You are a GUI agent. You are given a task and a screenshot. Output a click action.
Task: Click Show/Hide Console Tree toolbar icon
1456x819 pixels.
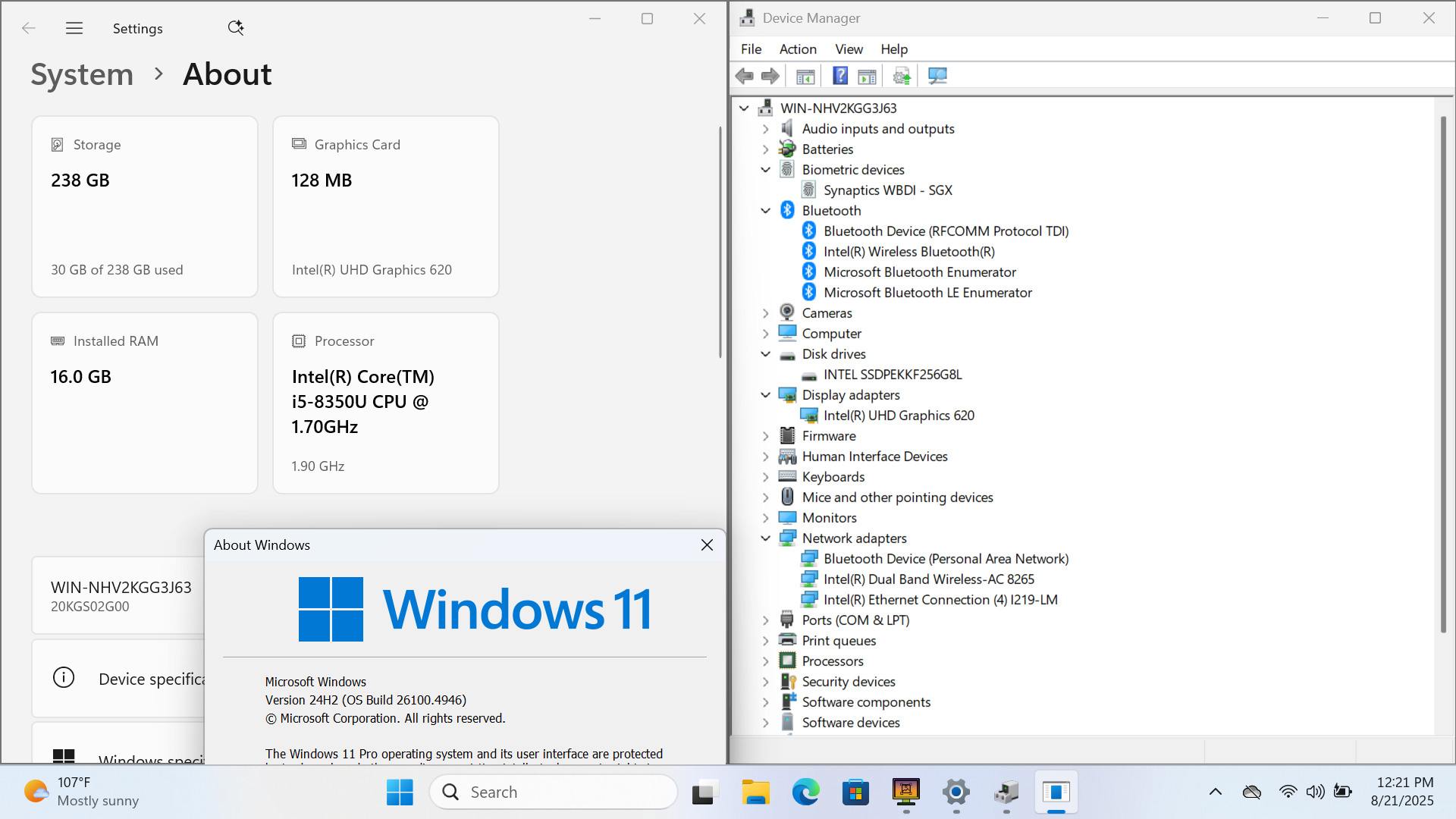point(805,76)
